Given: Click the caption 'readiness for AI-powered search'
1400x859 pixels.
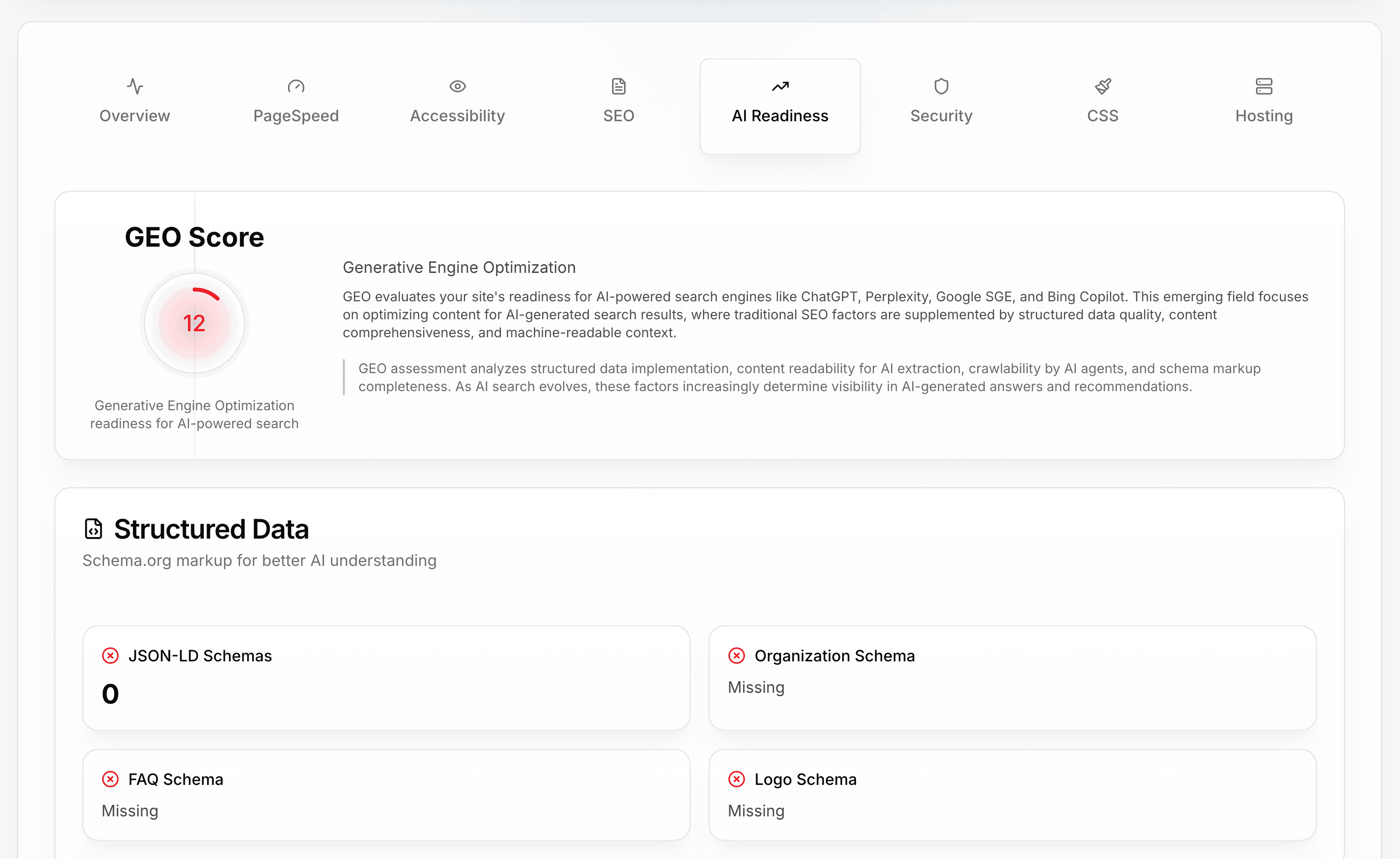Looking at the screenshot, I should [194, 424].
